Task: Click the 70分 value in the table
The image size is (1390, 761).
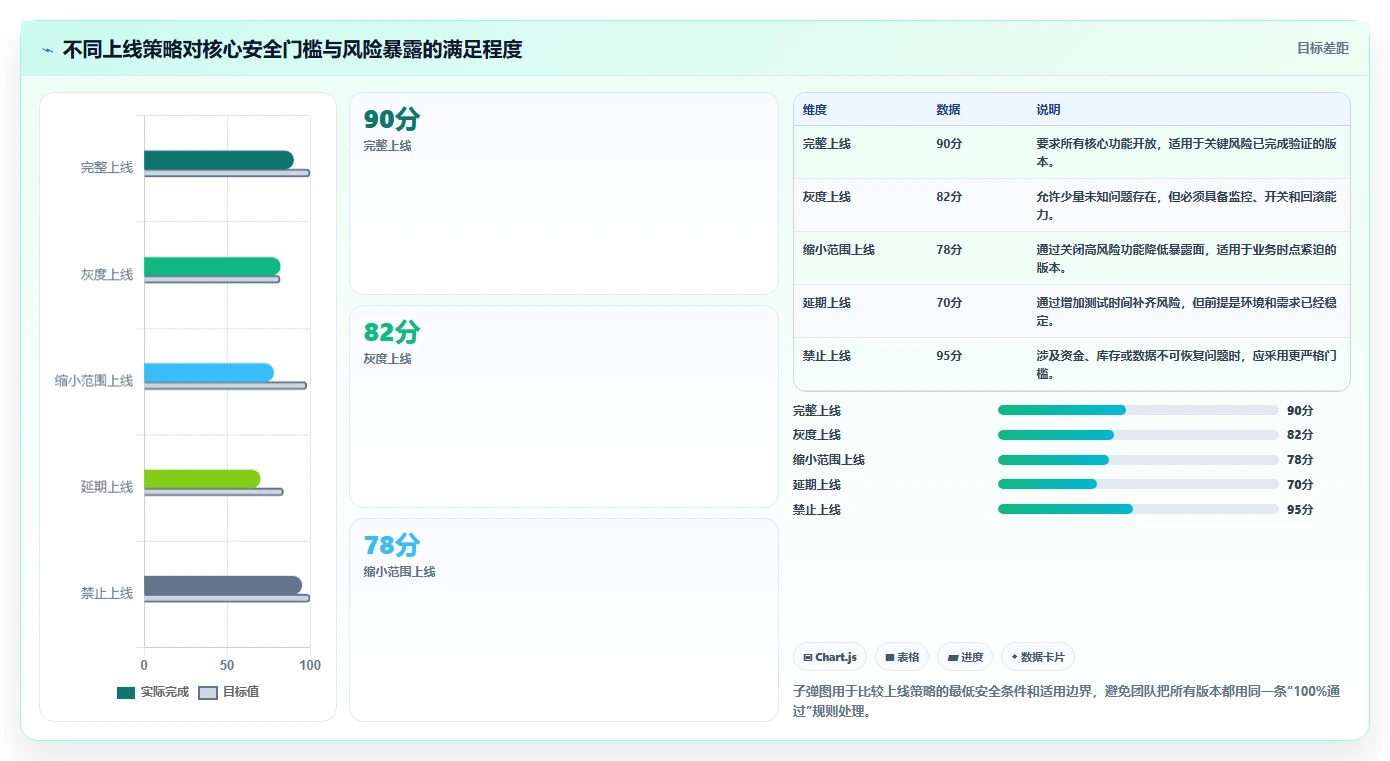Action: [x=949, y=303]
